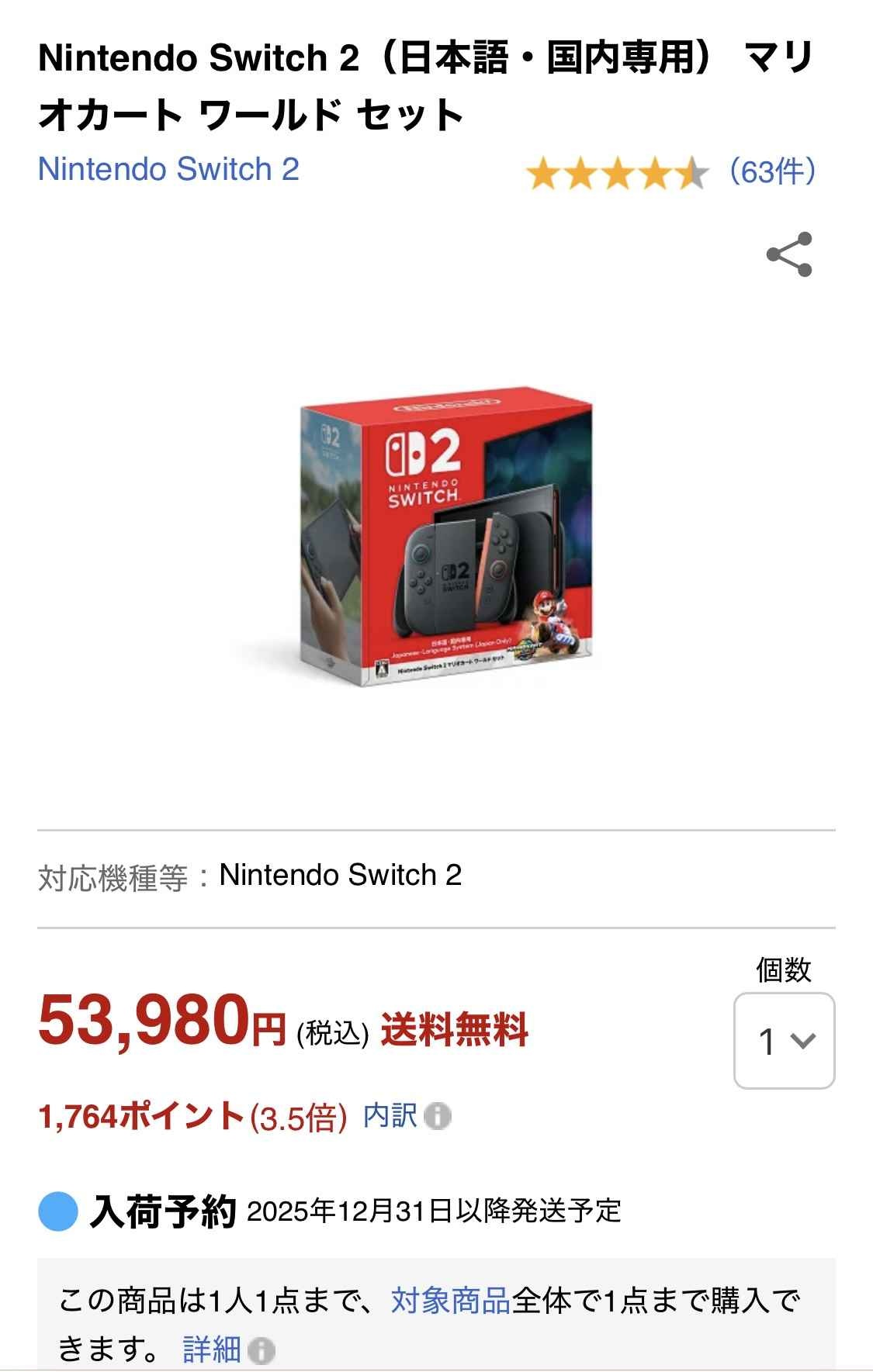Click the five-star rating icons
The height and width of the screenshot is (1372, 873).
point(618,173)
